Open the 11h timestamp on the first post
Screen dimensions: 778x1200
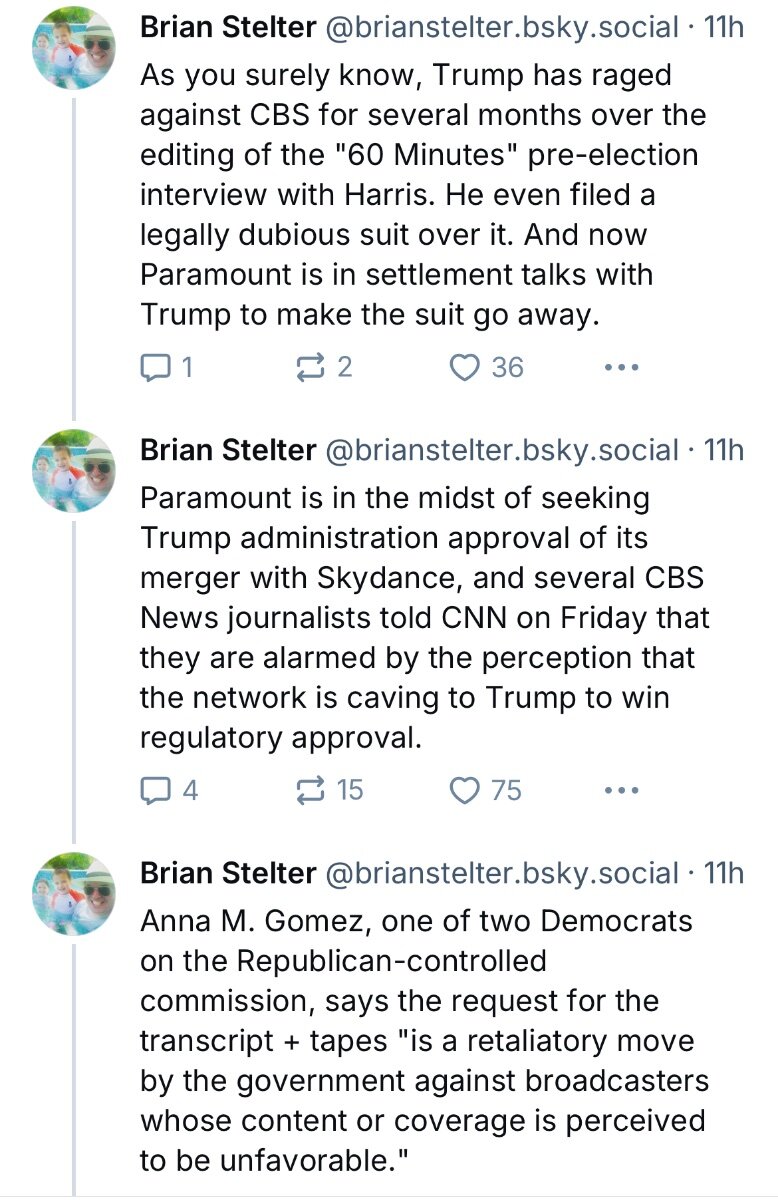pyautogui.click(x=724, y=28)
